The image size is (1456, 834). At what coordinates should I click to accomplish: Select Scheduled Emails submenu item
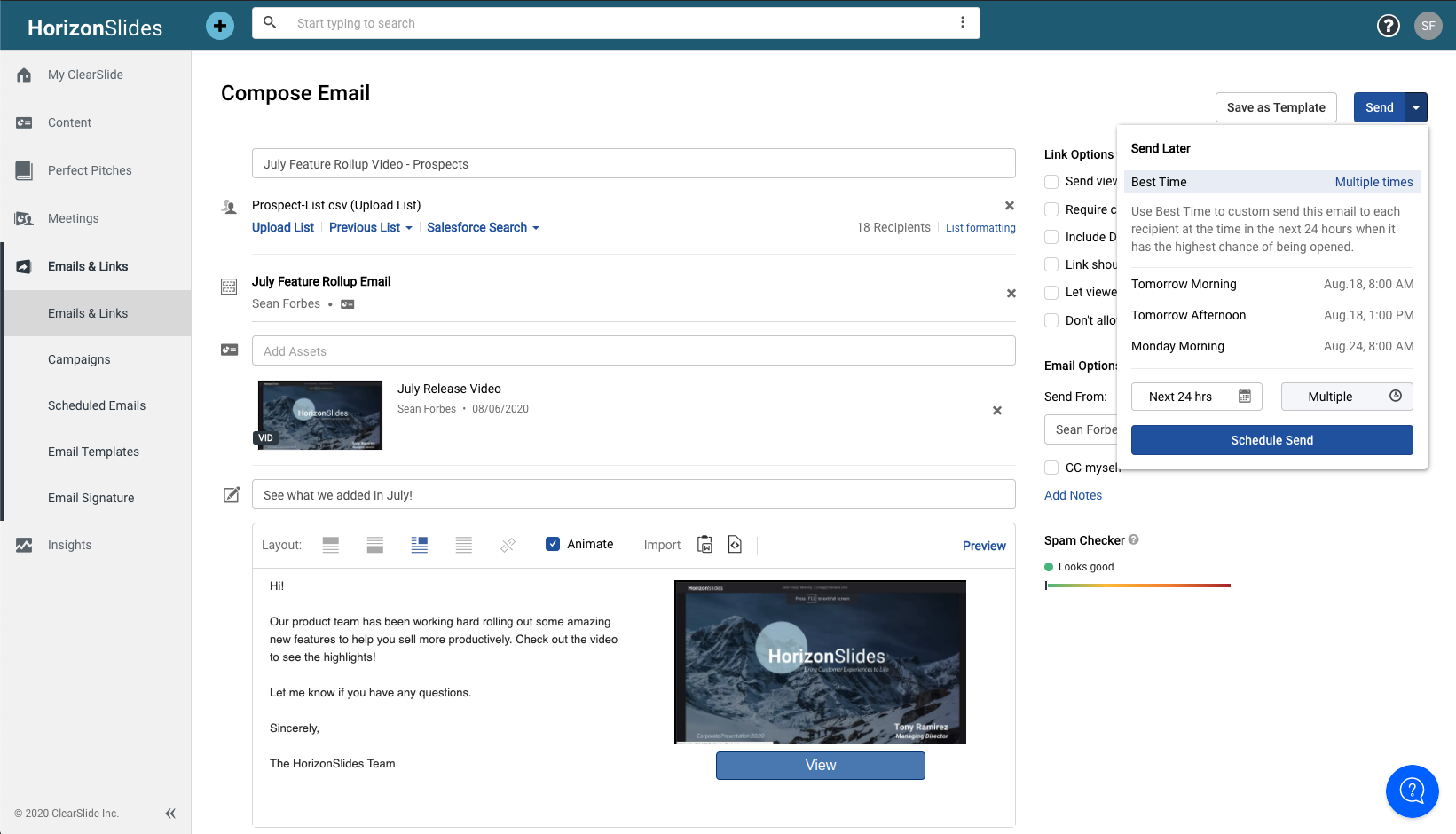pyautogui.click(x=97, y=405)
